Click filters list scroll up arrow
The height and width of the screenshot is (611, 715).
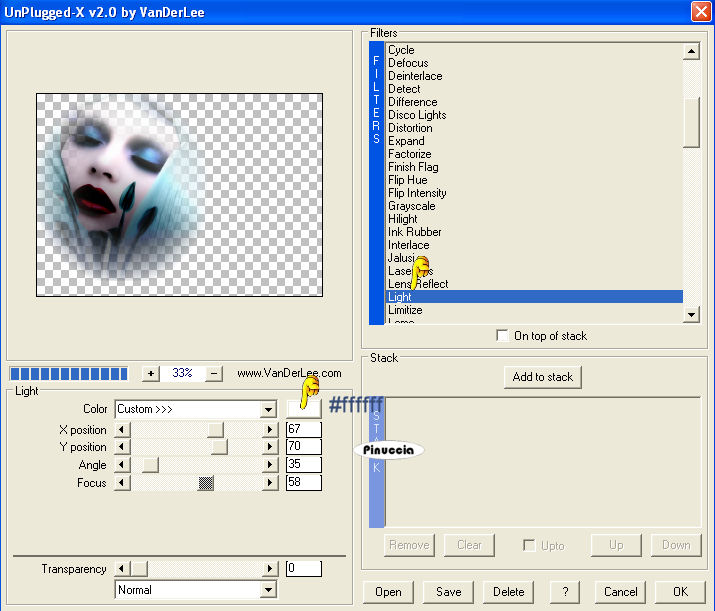(691, 52)
